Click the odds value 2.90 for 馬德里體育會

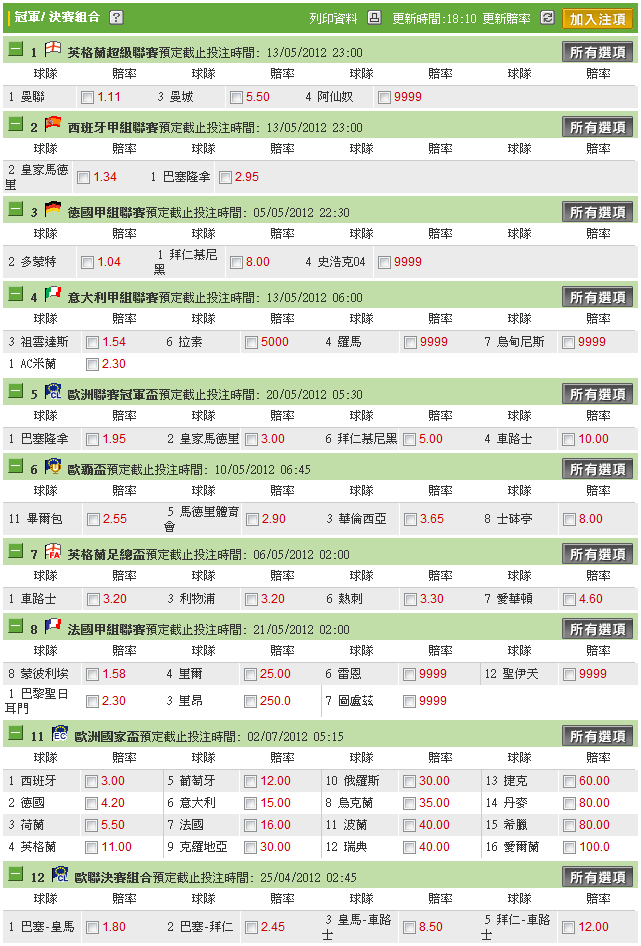click(273, 519)
